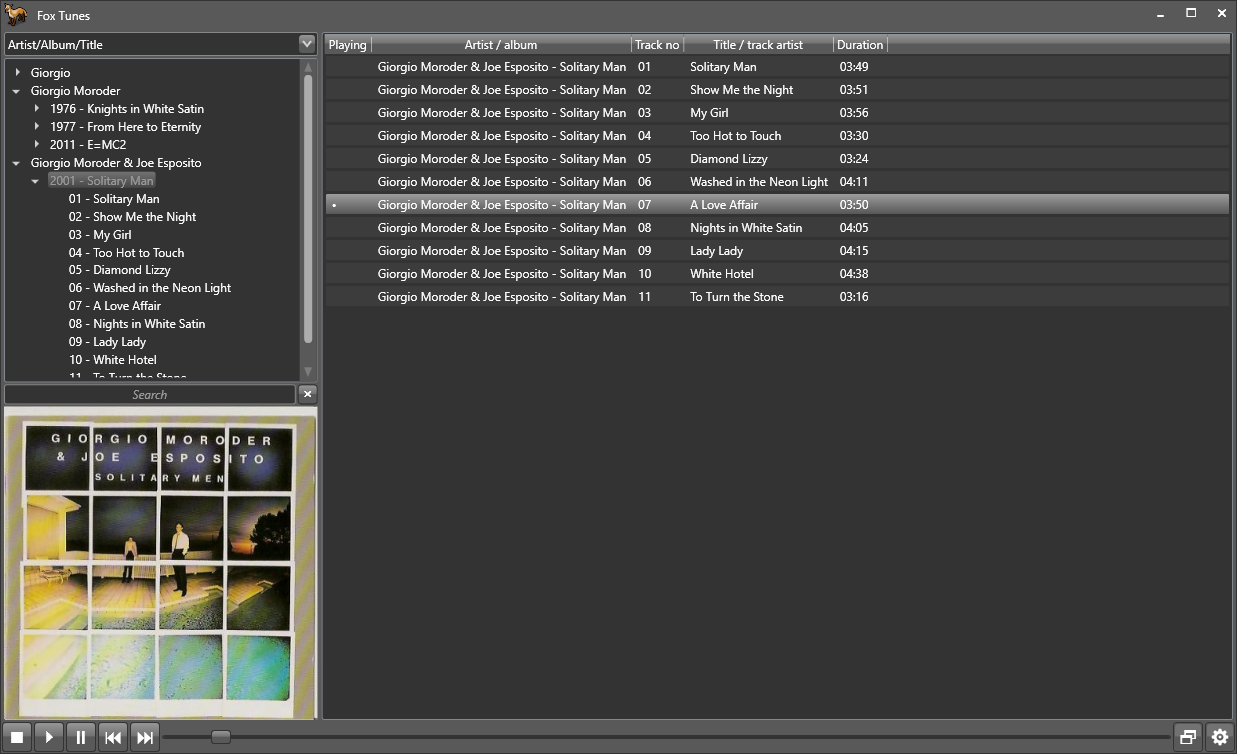Select White Hotel row in playlist
This screenshot has width=1237, height=754.
click(x=721, y=274)
